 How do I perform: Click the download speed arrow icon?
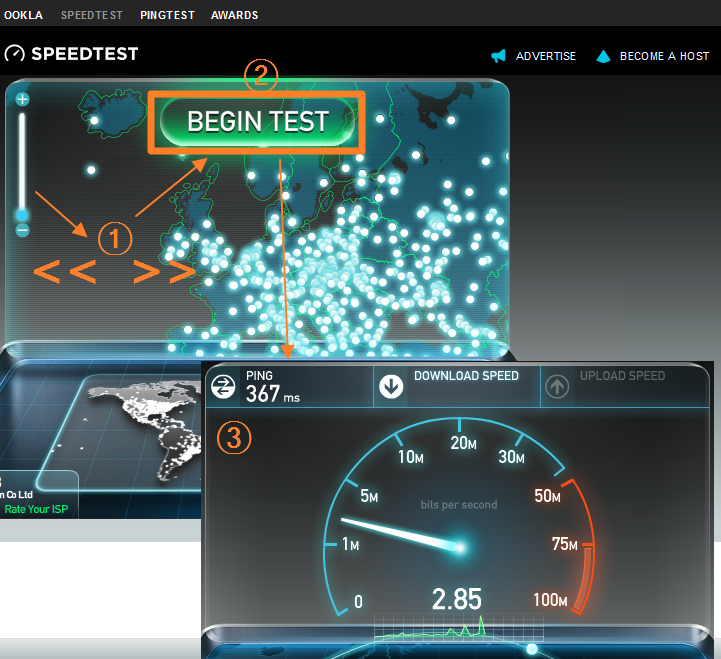tap(391, 386)
